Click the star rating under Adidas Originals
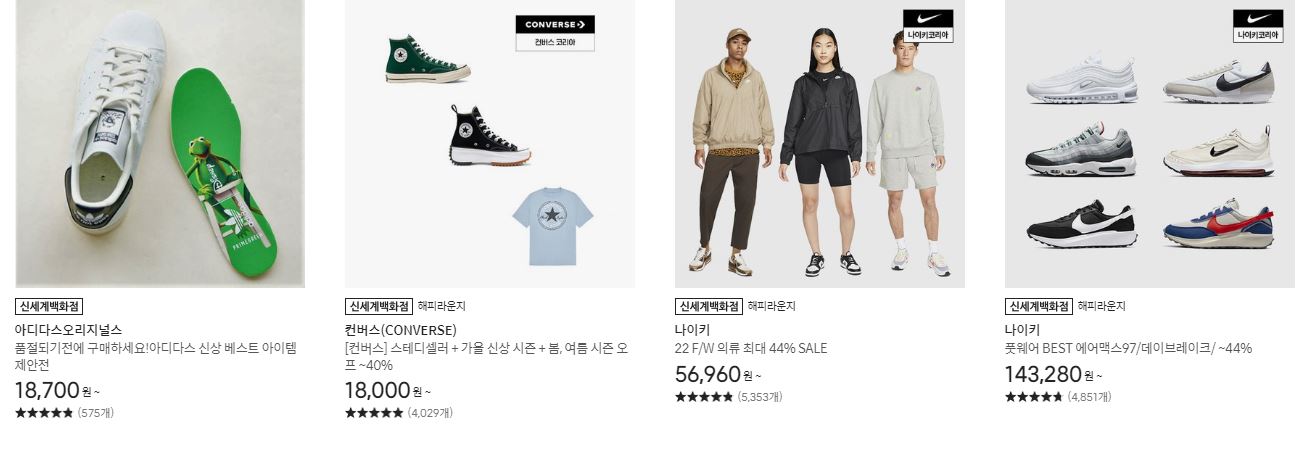 coord(44,413)
